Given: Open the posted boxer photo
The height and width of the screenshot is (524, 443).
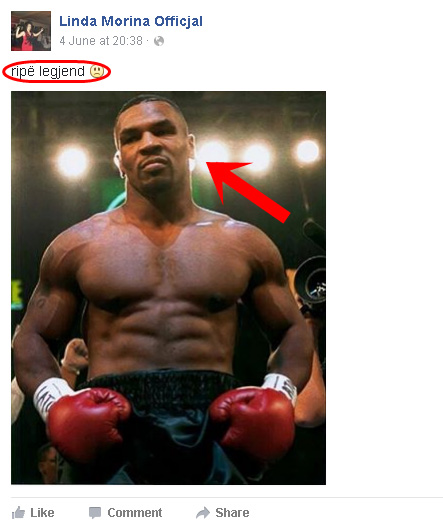Looking at the screenshot, I should pos(168,288).
